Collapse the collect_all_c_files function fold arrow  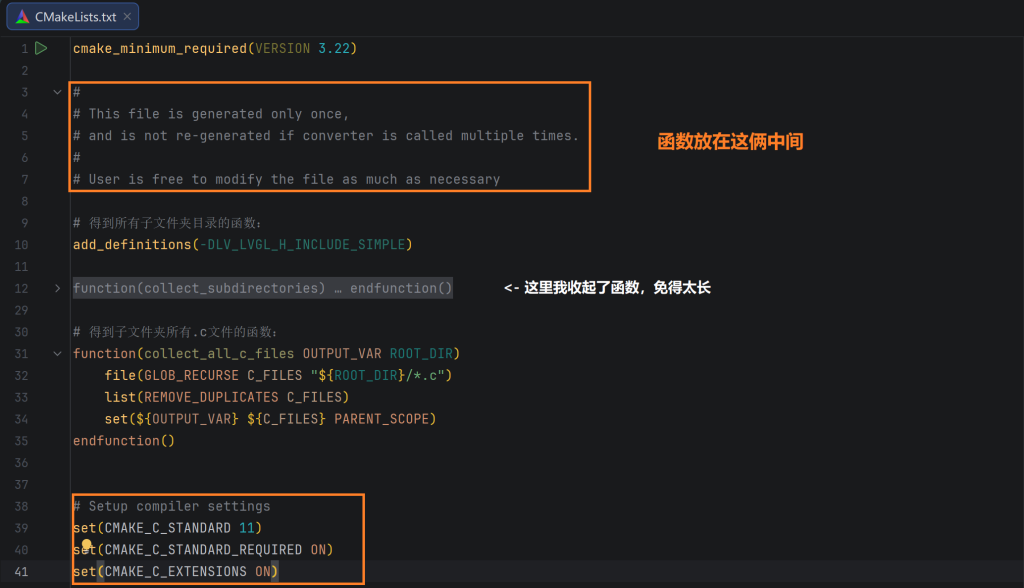(x=57, y=353)
